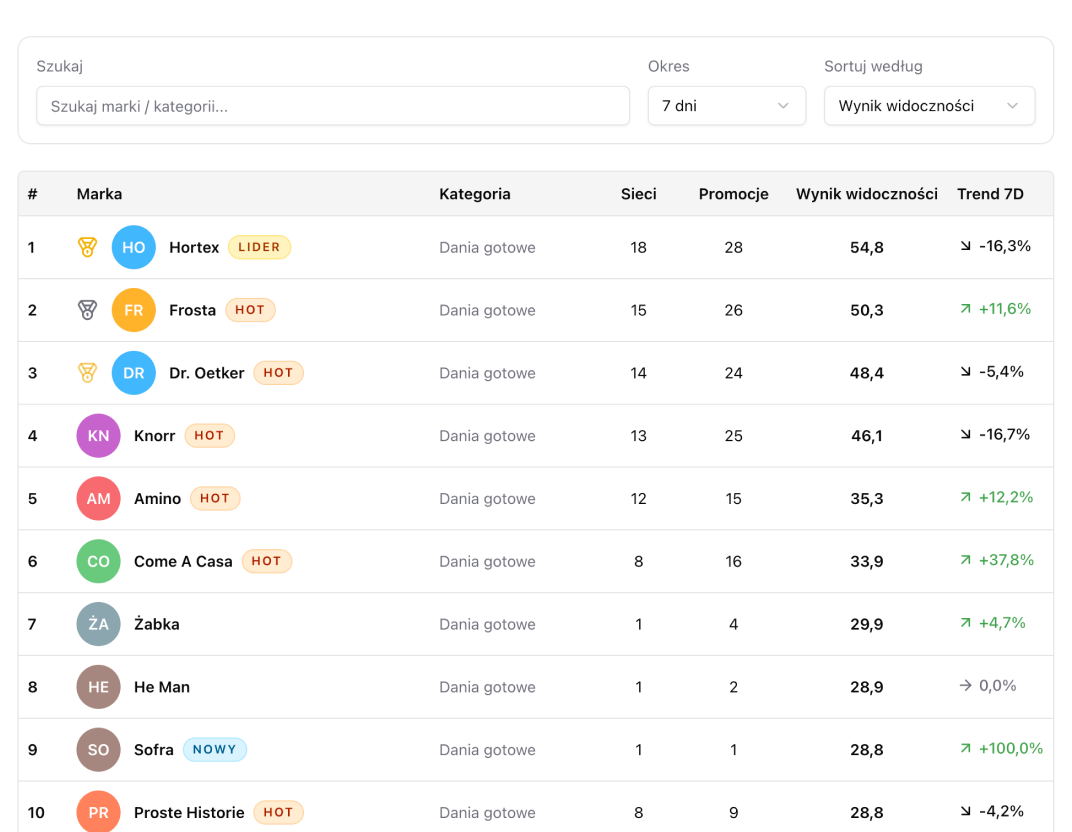Click the down-trend arrow in Hortex row
1072x832 pixels.
[965, 246]
